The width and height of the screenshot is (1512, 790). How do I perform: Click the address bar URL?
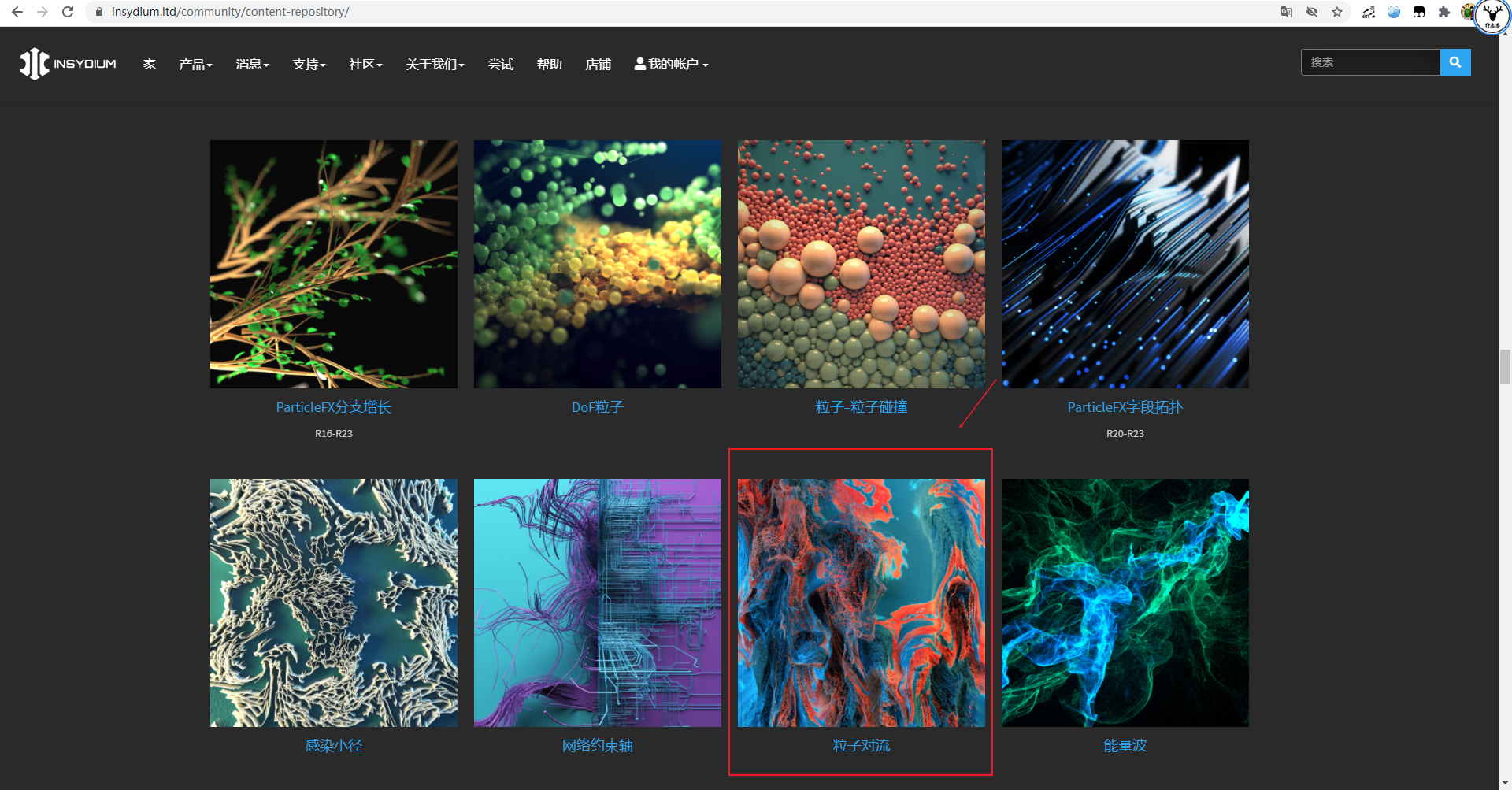pyautogui.click(x=230, y=12)
